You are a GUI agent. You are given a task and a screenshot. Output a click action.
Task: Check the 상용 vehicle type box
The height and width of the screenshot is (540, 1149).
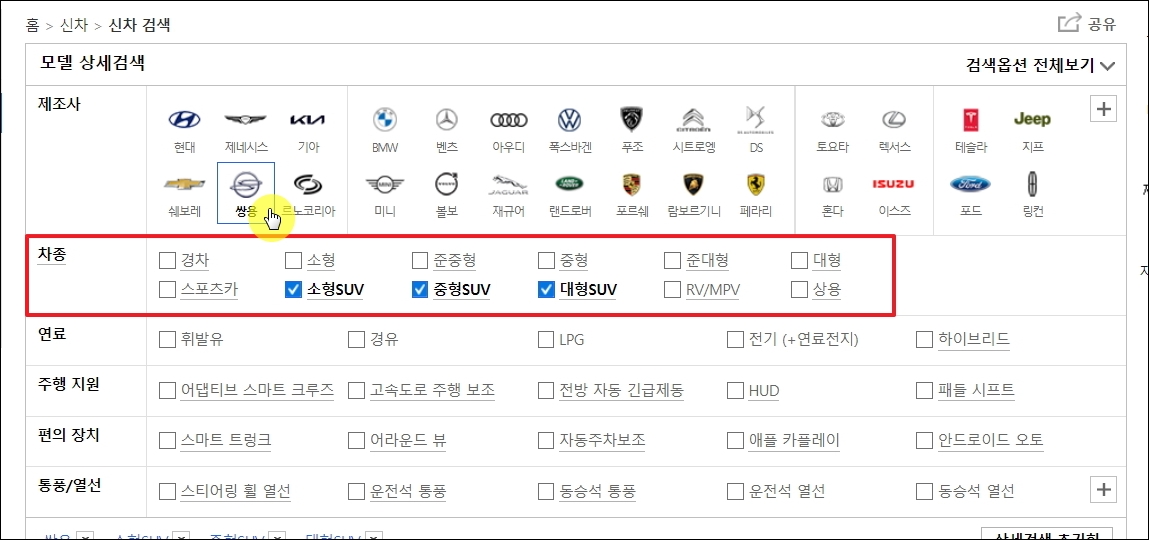point(799,290)
